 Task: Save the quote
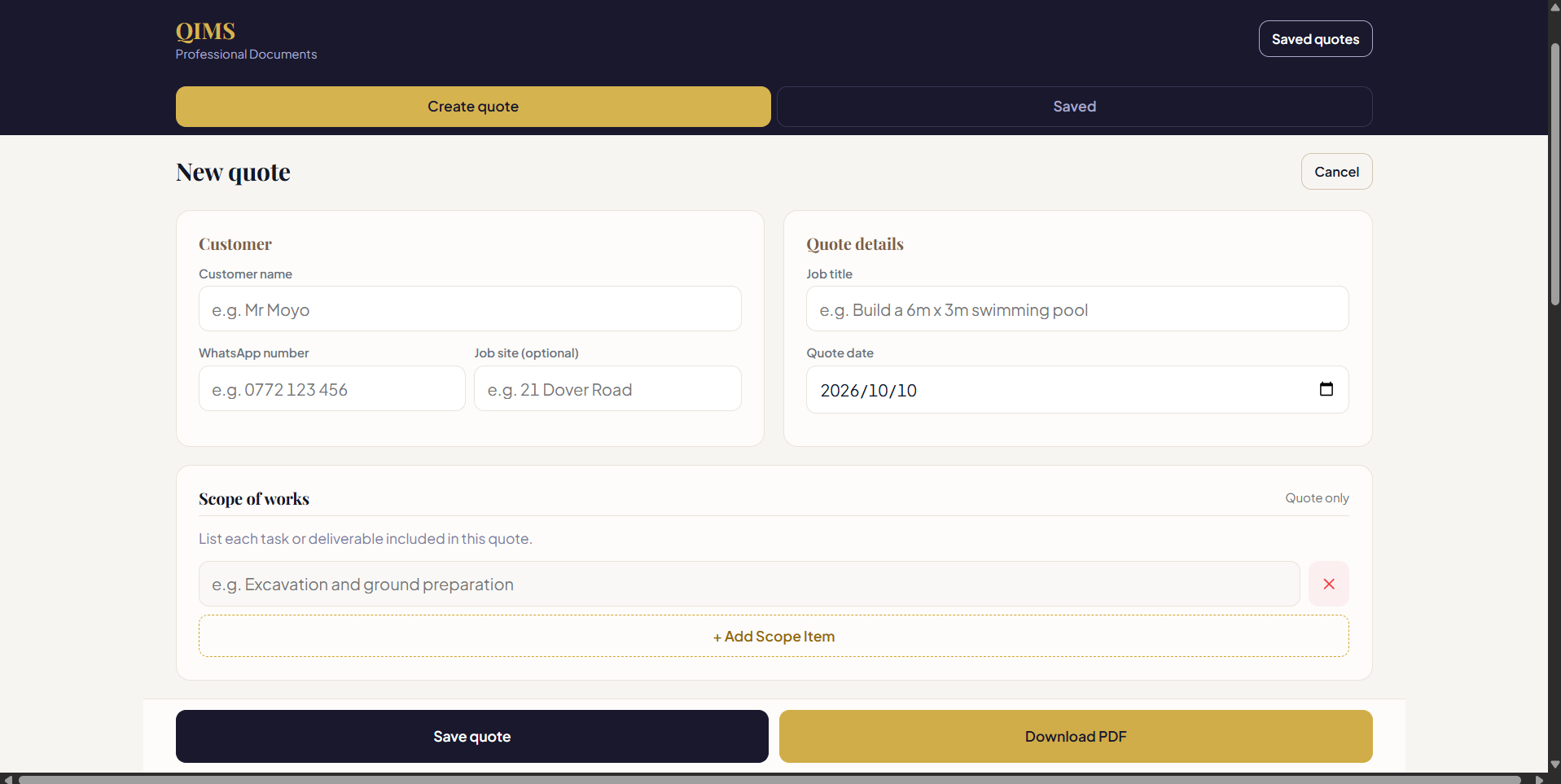[x=472, y=737]
